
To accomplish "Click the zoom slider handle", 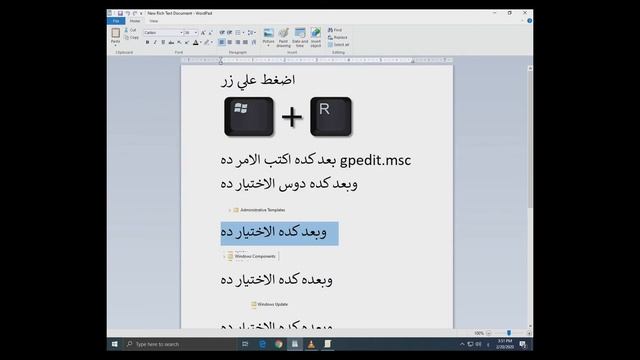I will coord(509,333).
